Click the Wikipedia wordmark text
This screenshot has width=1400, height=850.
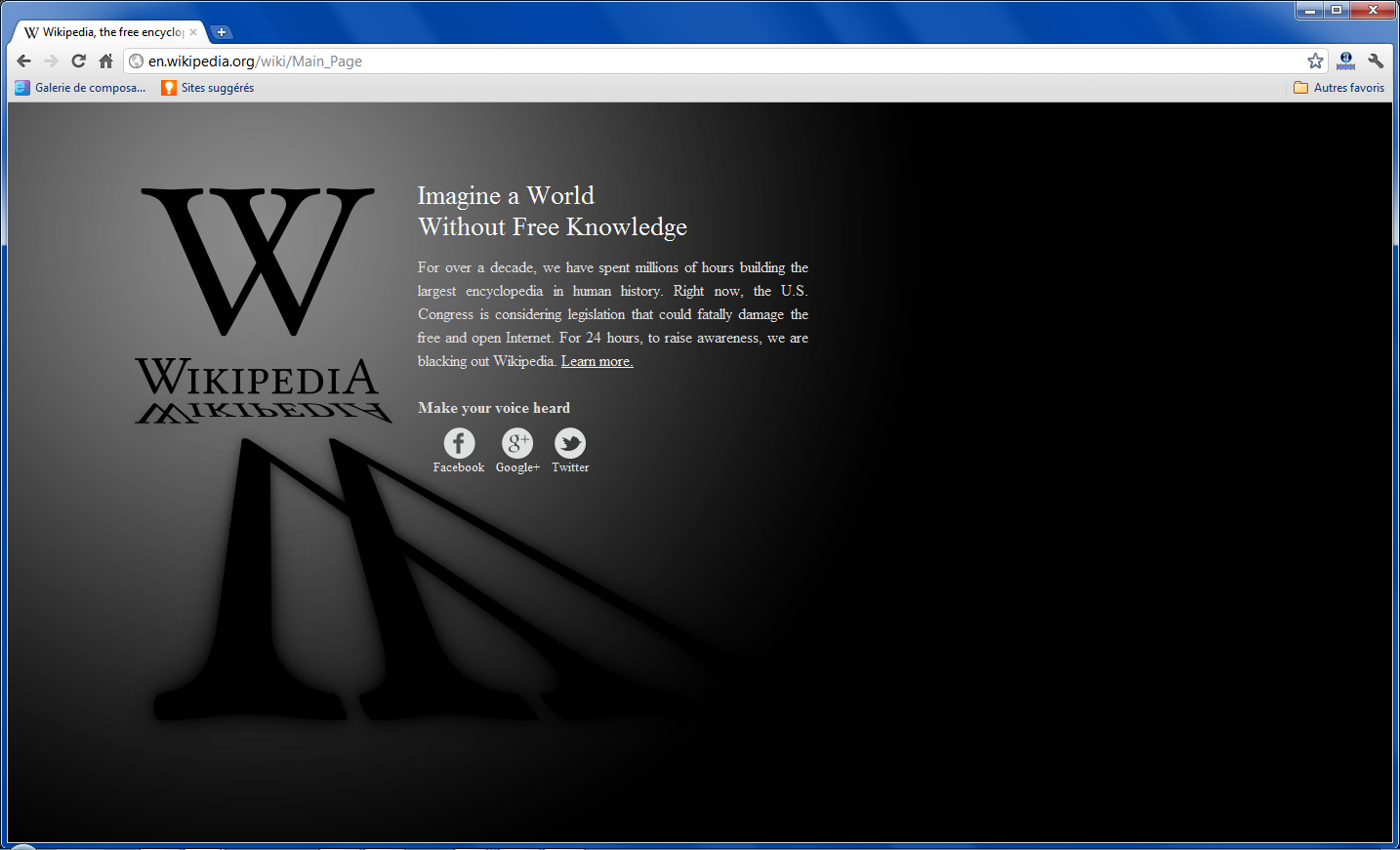pyautogui.click(x=257, y=378)
